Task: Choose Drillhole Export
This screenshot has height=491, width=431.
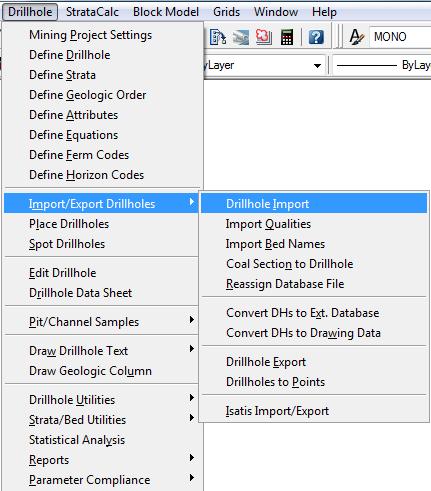Action: (314, 362)
